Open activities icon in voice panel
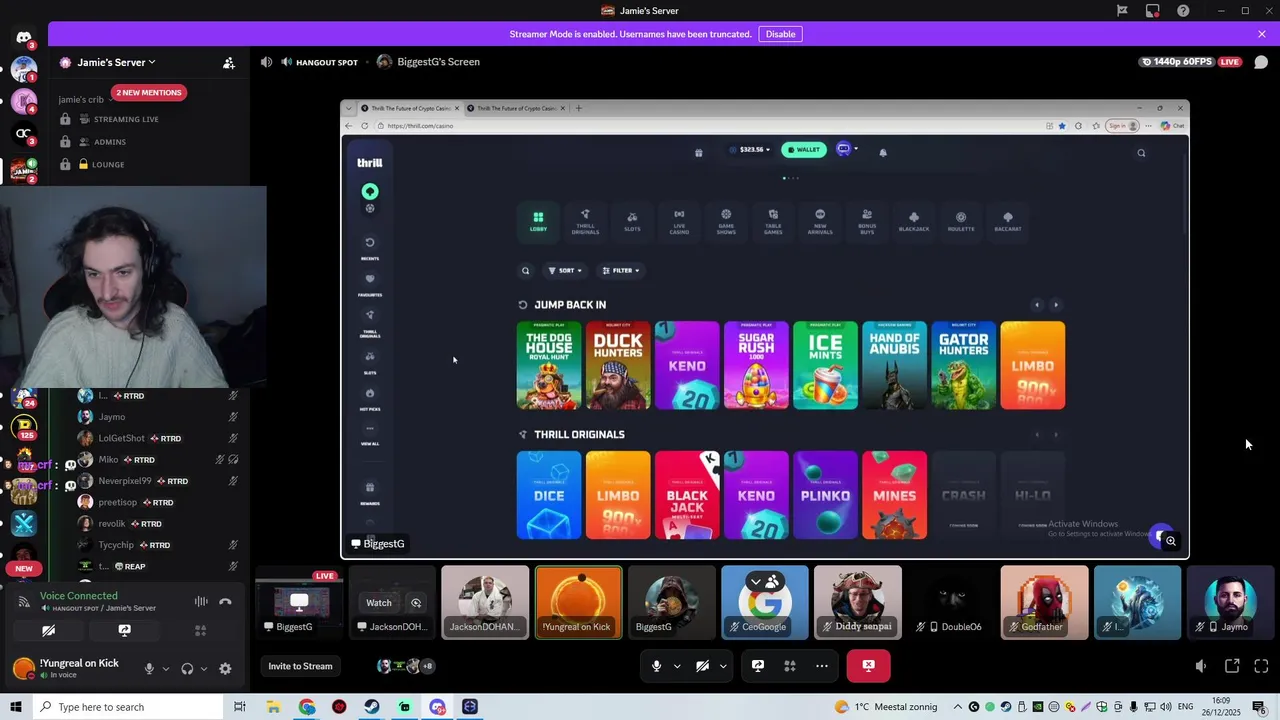Viewport: 1280px width, 720px height. (x=200, y=631)
